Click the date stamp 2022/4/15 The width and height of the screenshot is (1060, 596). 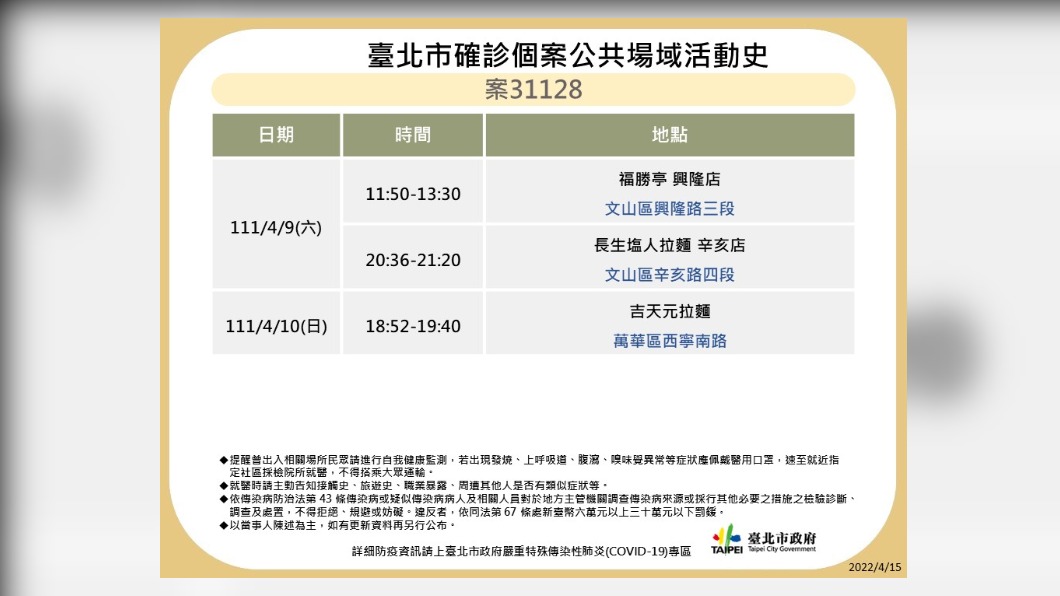point(875,568)
